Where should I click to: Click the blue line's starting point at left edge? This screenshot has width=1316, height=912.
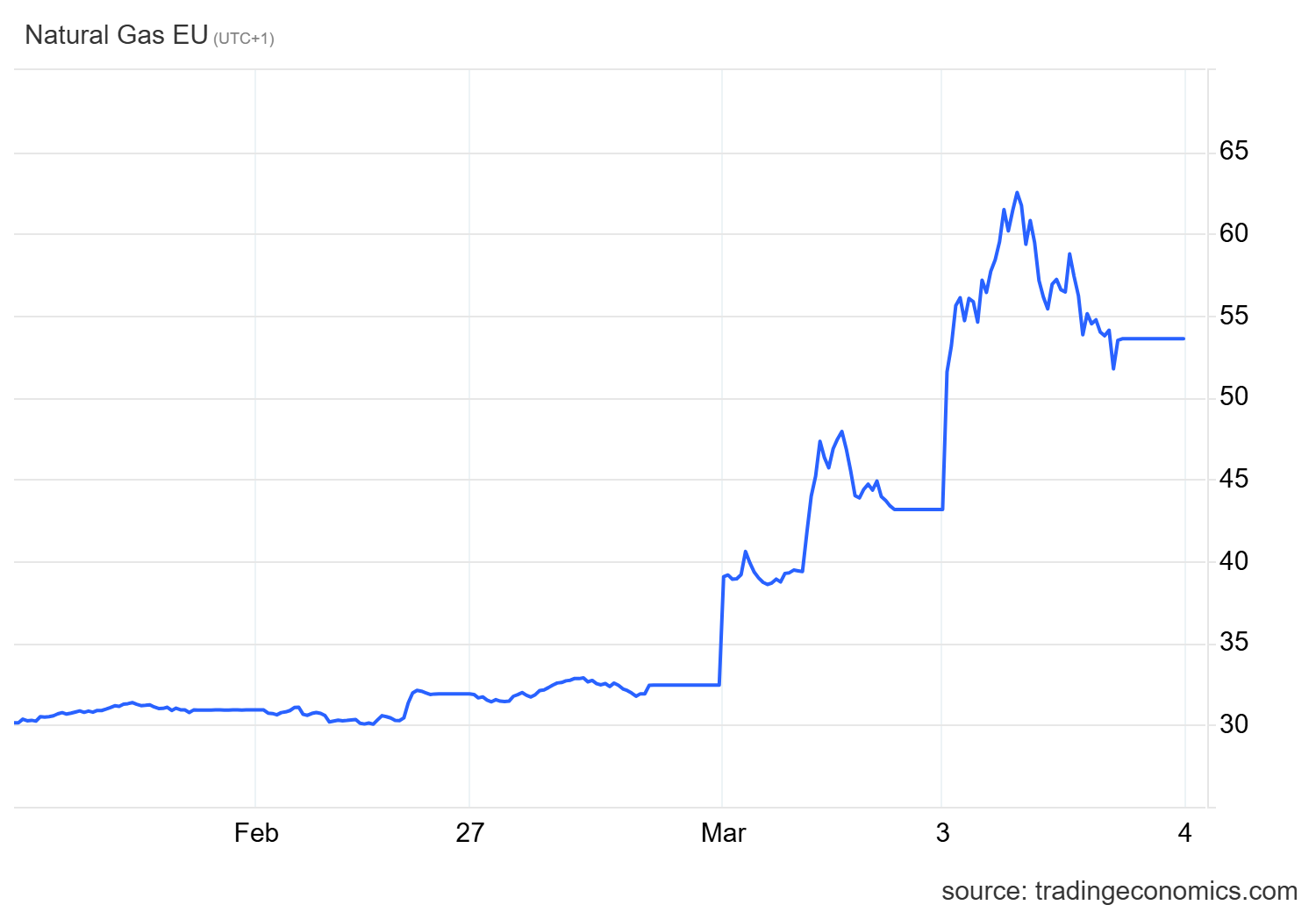coord(16,723)
